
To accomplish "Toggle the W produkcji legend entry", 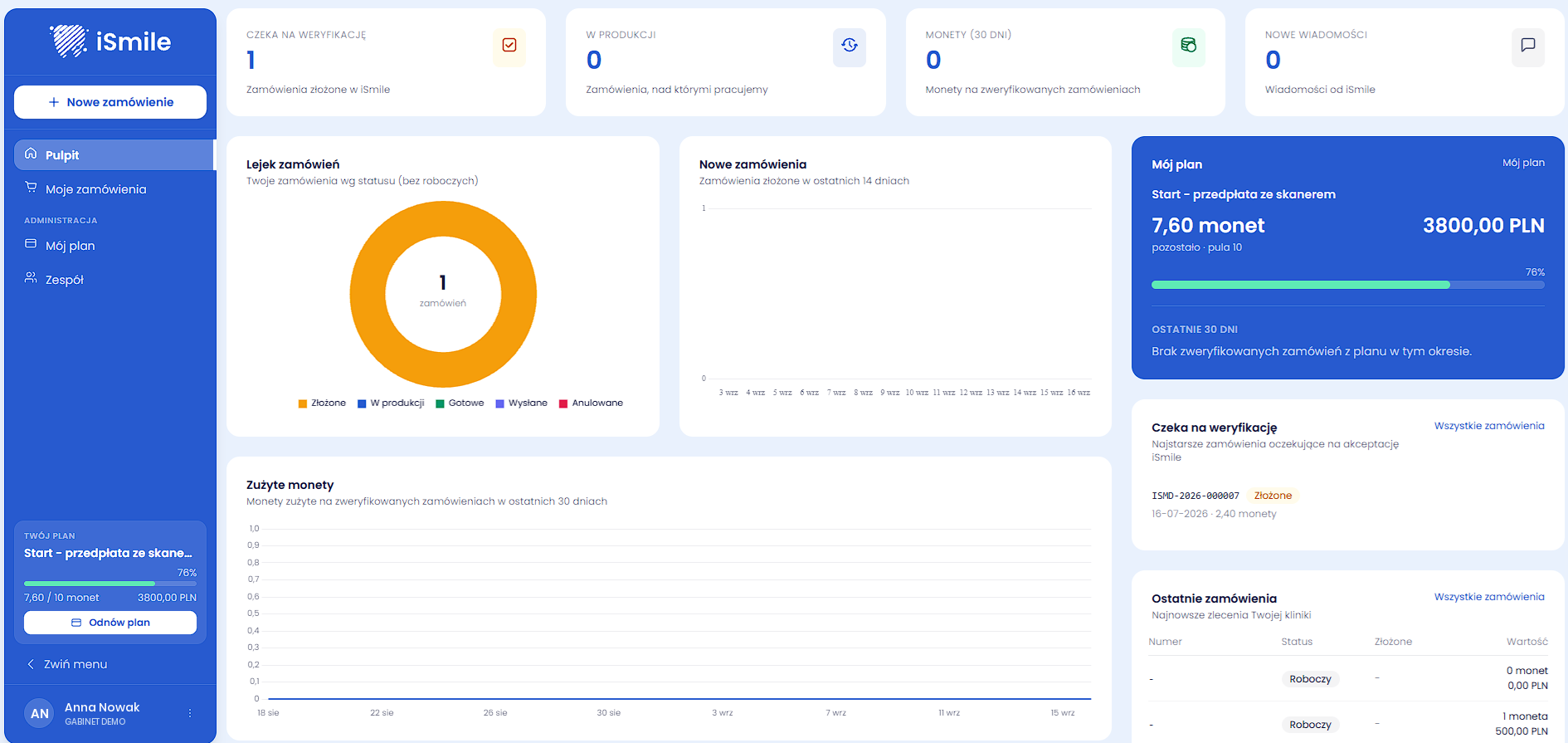I will [391, 403].
